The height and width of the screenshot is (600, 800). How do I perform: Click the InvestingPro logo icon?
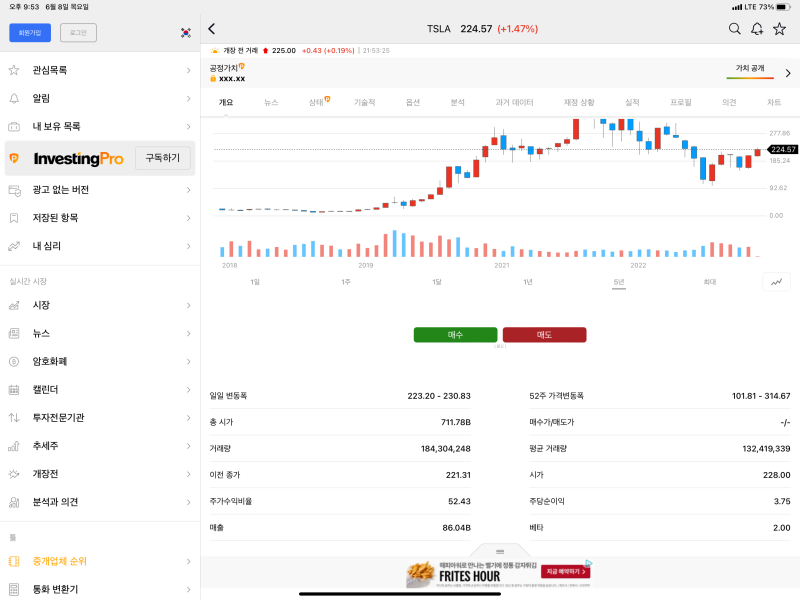tap(14, 158)
